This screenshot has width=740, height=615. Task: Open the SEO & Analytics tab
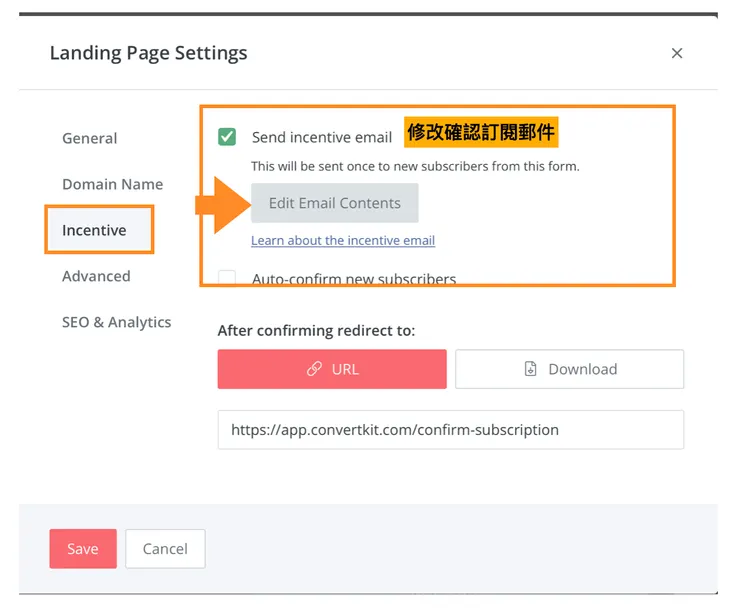click(x=116, y=322)
